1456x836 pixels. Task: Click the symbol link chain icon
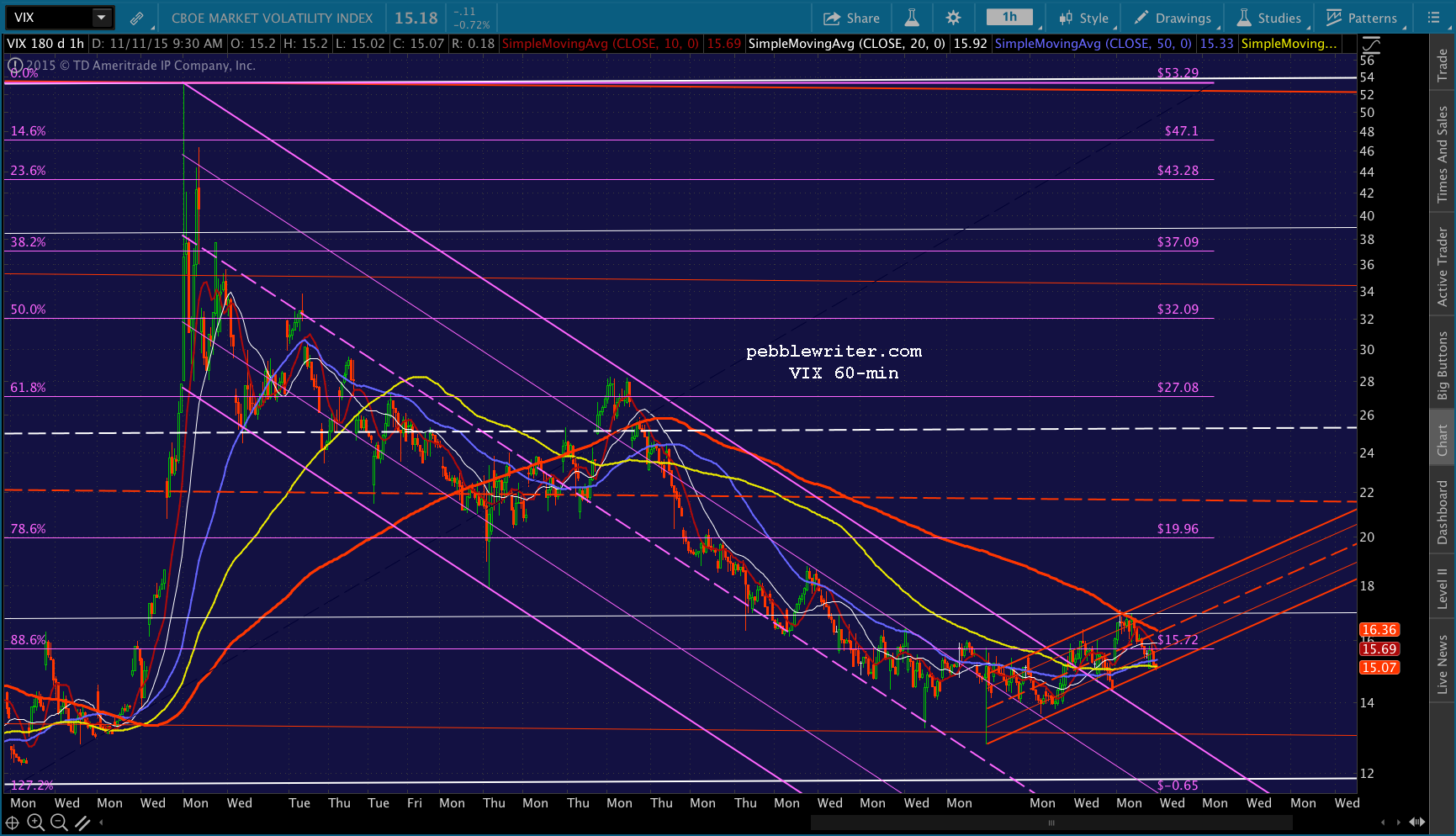tap(136, 18)
